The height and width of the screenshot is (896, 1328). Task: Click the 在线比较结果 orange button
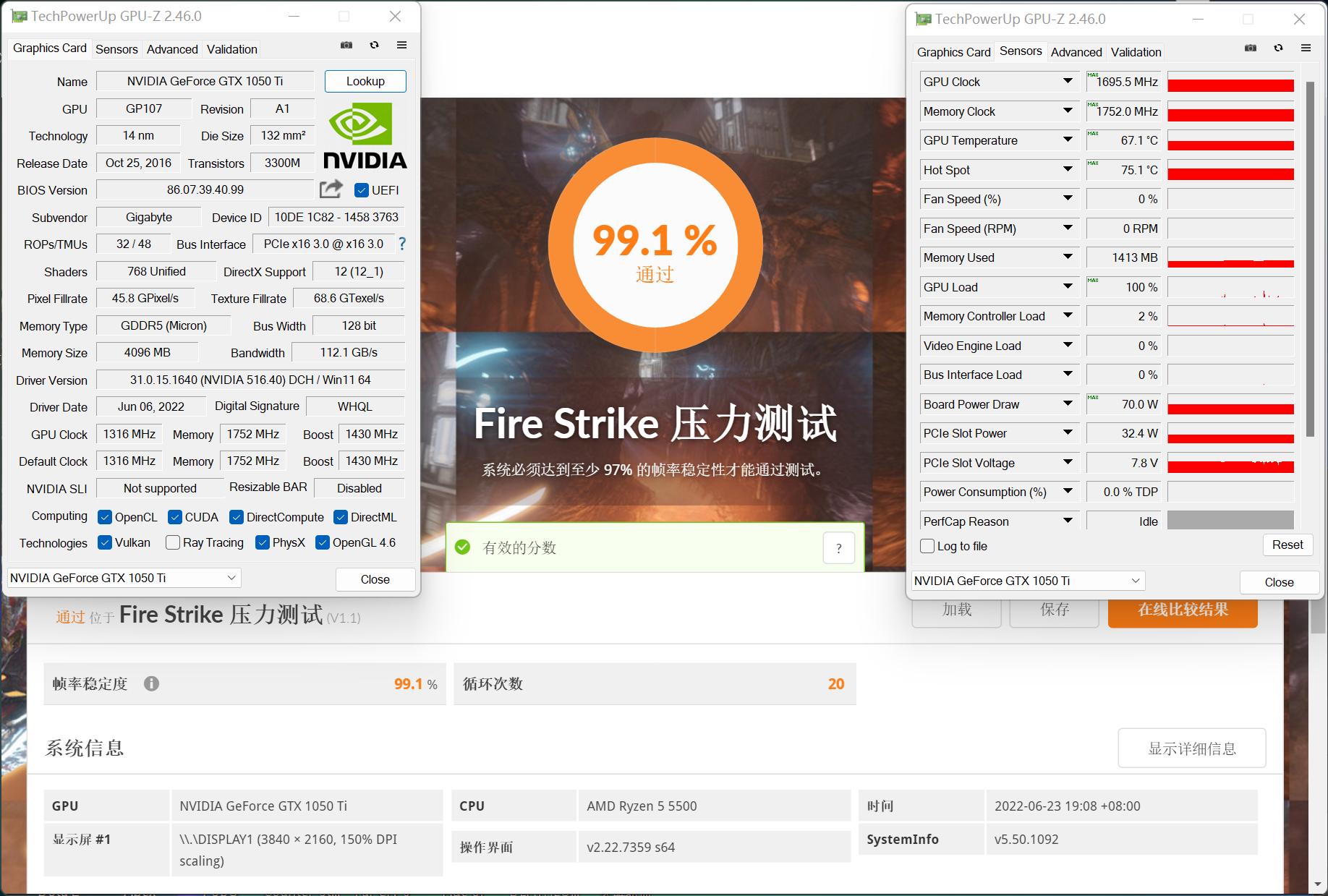tap(1182, 610)
